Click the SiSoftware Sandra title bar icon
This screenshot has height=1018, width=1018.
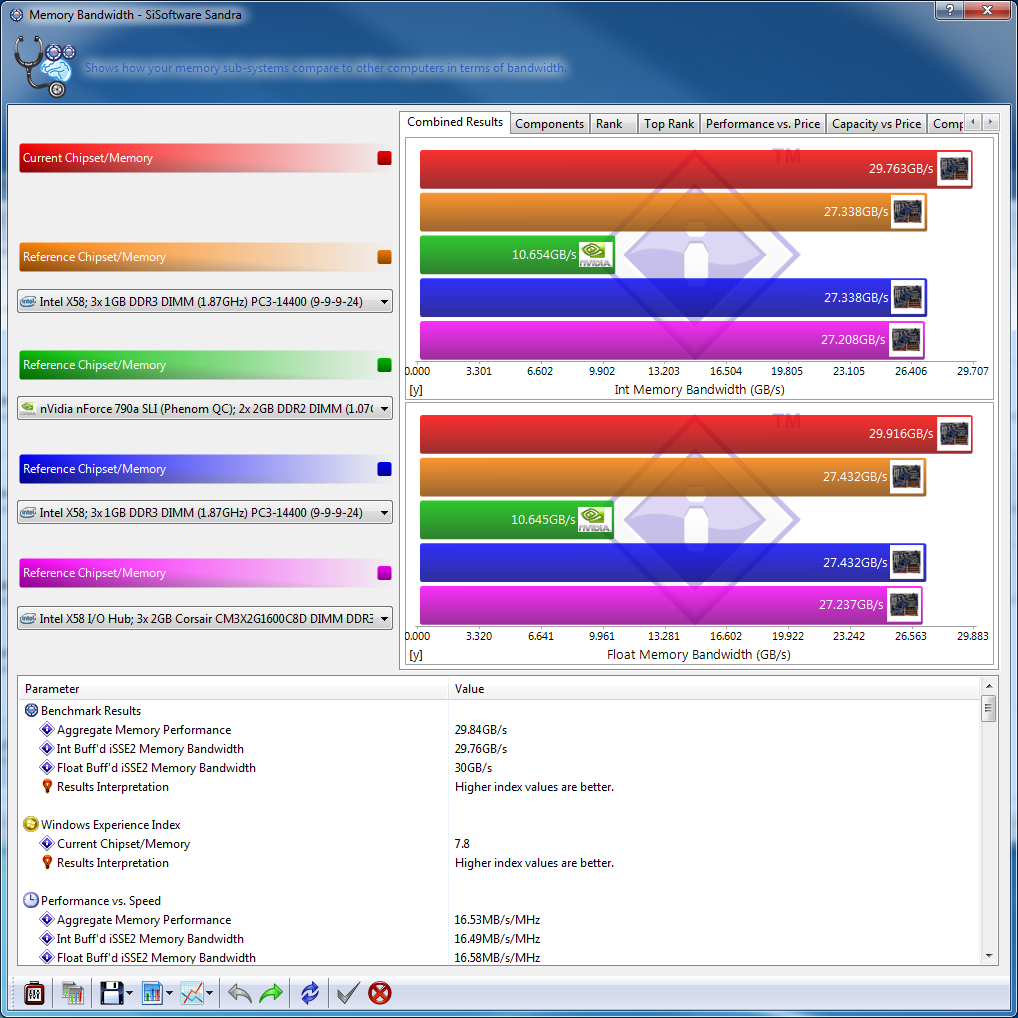coord(16,14)
